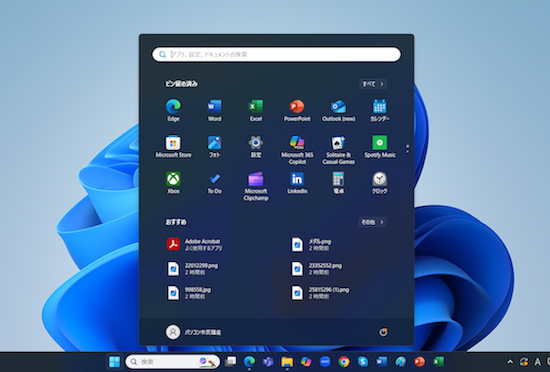This screenshot has width=550, height=372.
Task: Open recommended file 25815296 (1).png
Action: 320,293
